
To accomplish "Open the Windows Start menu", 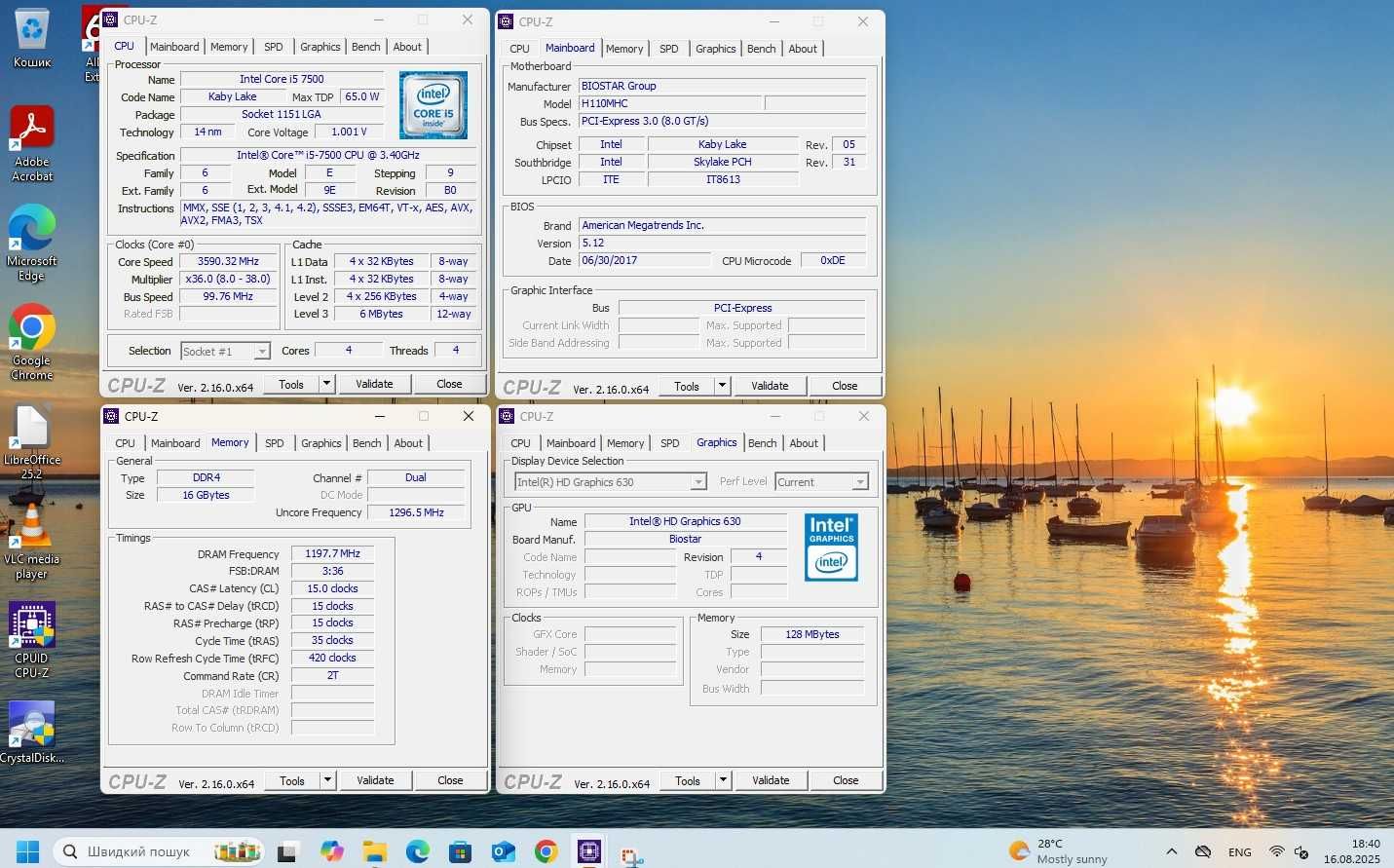I will tap(27, 851).
